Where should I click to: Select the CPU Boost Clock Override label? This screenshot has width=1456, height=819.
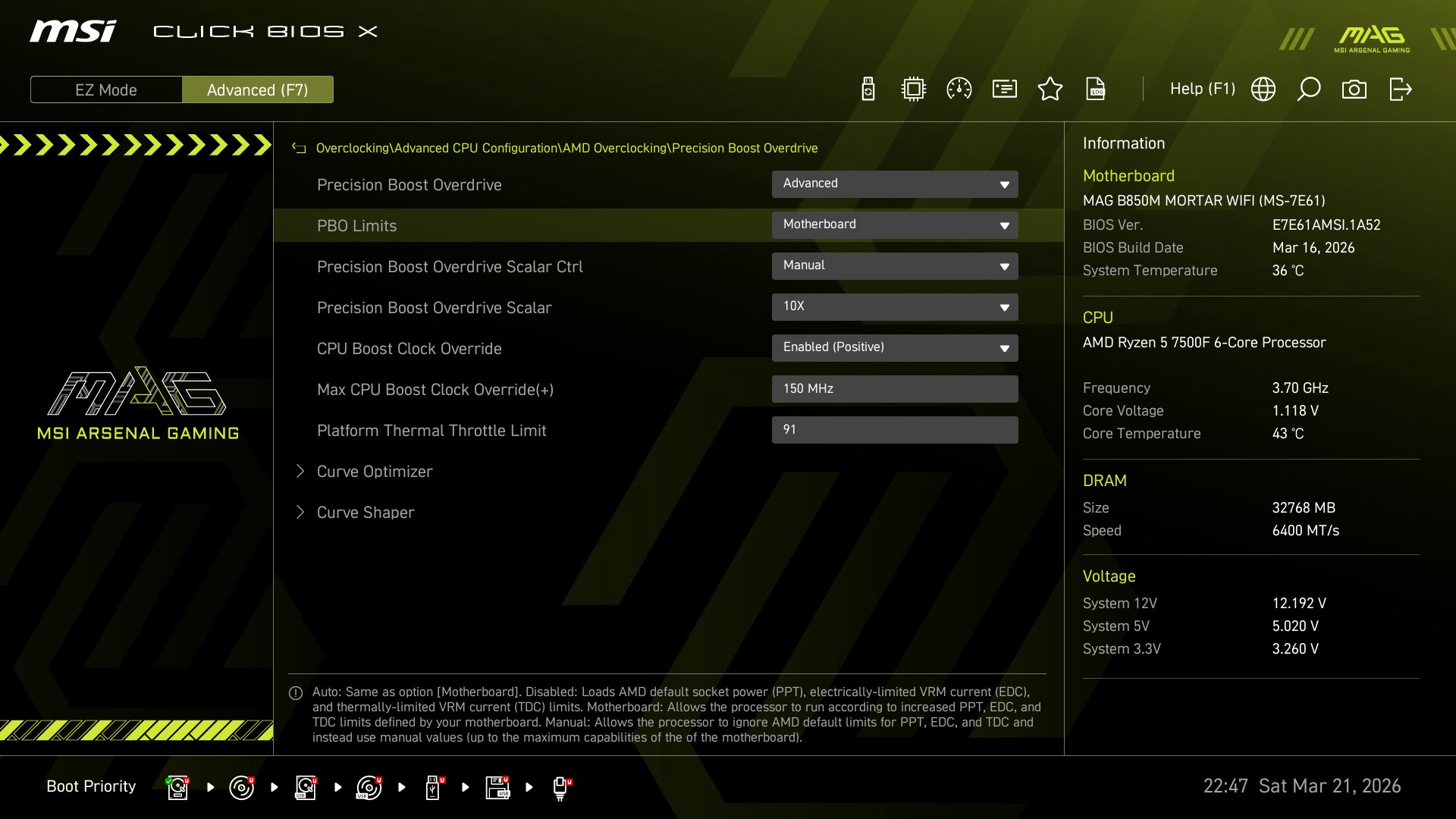pyautogui.click(x=409, y=349)
